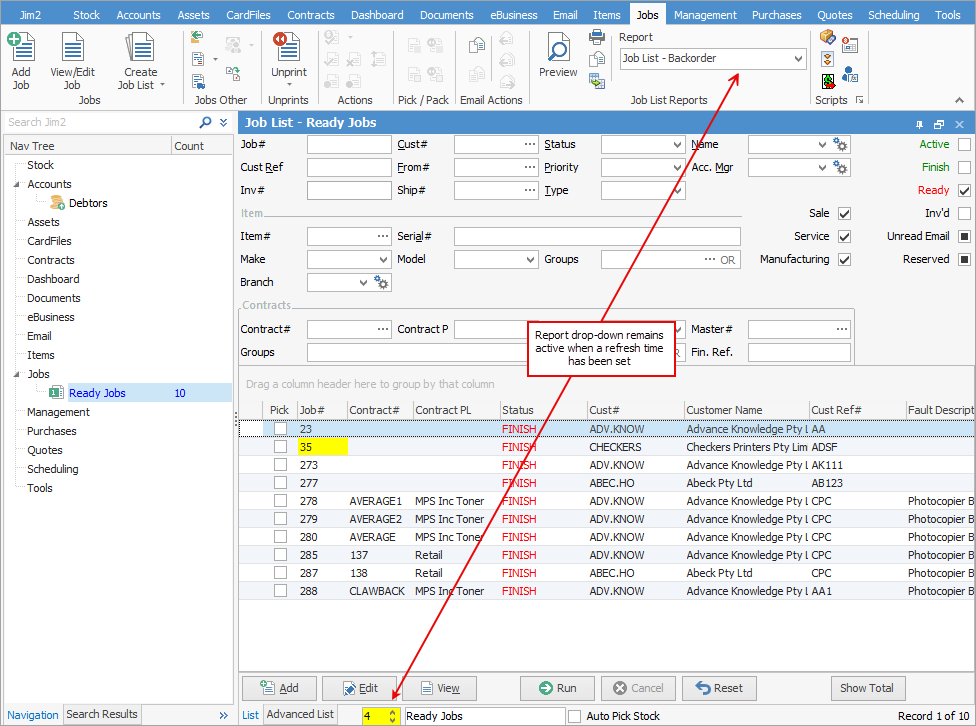
Task: Click the Add Job icon
Action: tap(21, 47)
